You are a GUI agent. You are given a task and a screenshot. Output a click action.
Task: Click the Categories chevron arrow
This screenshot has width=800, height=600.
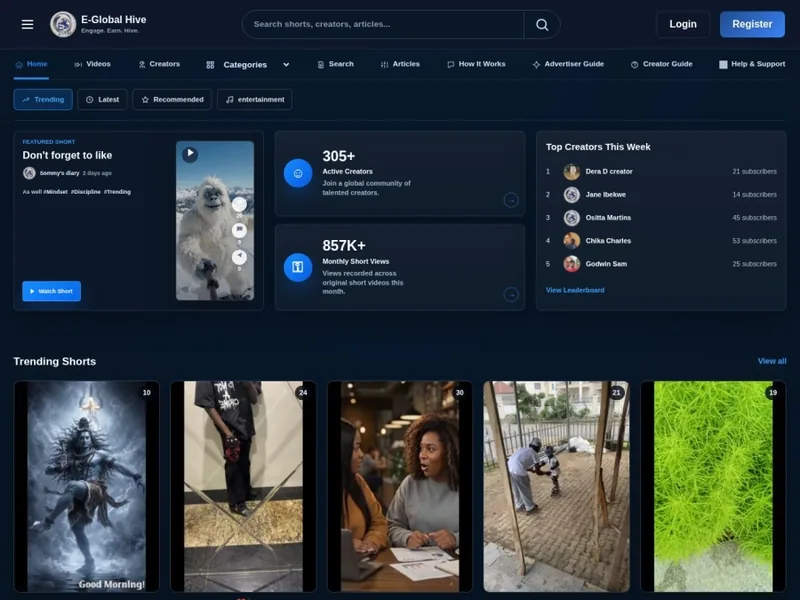[x=286, y=65]
